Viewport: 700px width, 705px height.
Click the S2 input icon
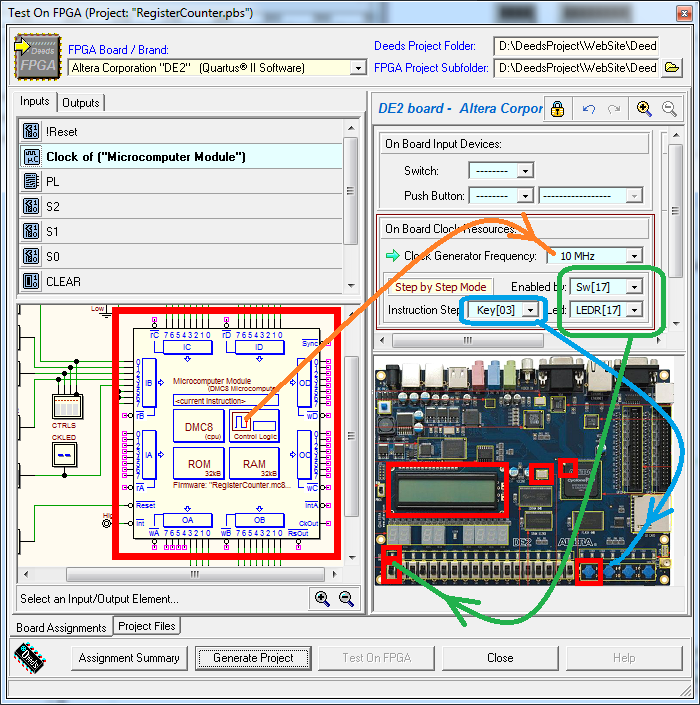[x=31, y=206]
